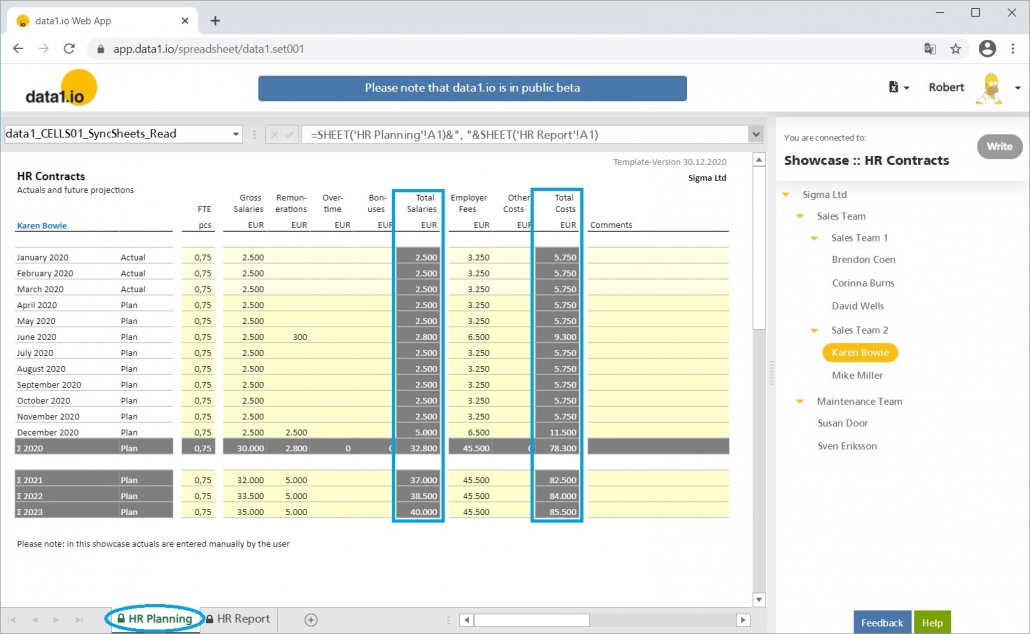Image resolution: width=1030 pixels, height=634 pixels.
Task: Click the Homer avatar profile picture
Action: [x=991, y=88]
